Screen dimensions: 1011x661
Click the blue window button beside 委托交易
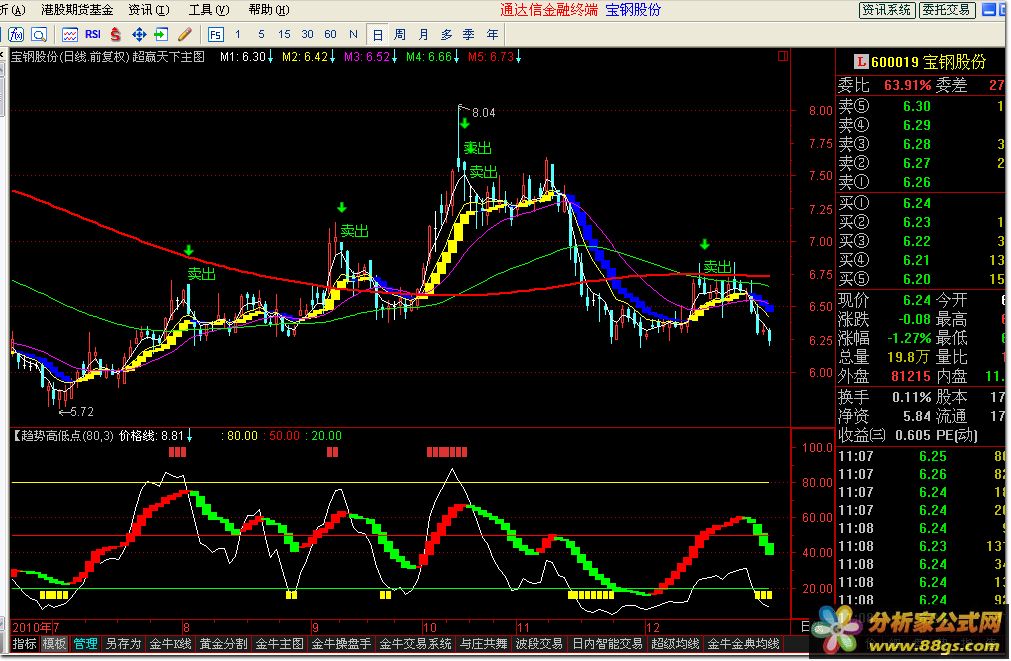point(988,10)
